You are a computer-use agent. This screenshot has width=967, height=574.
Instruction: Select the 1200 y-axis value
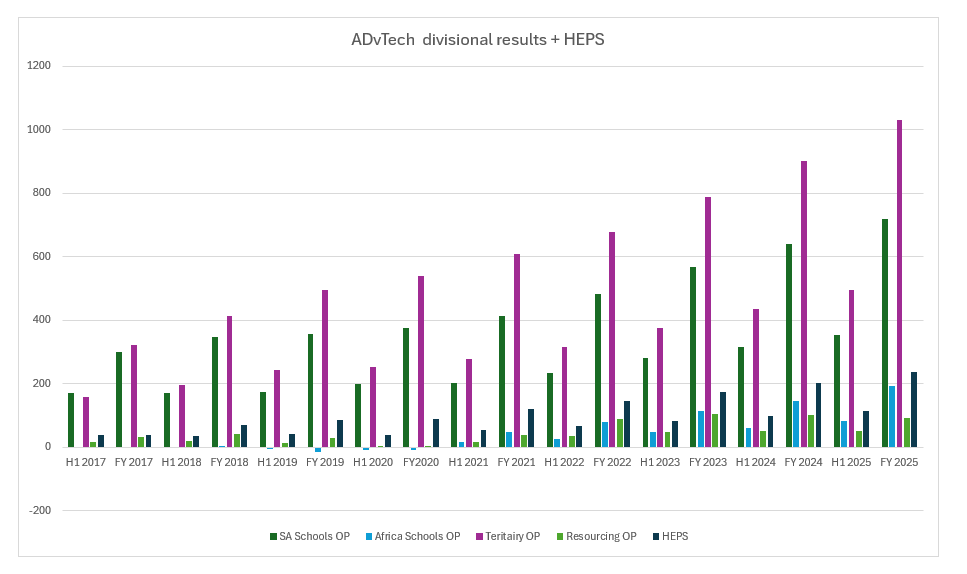(x=39, y=65)
